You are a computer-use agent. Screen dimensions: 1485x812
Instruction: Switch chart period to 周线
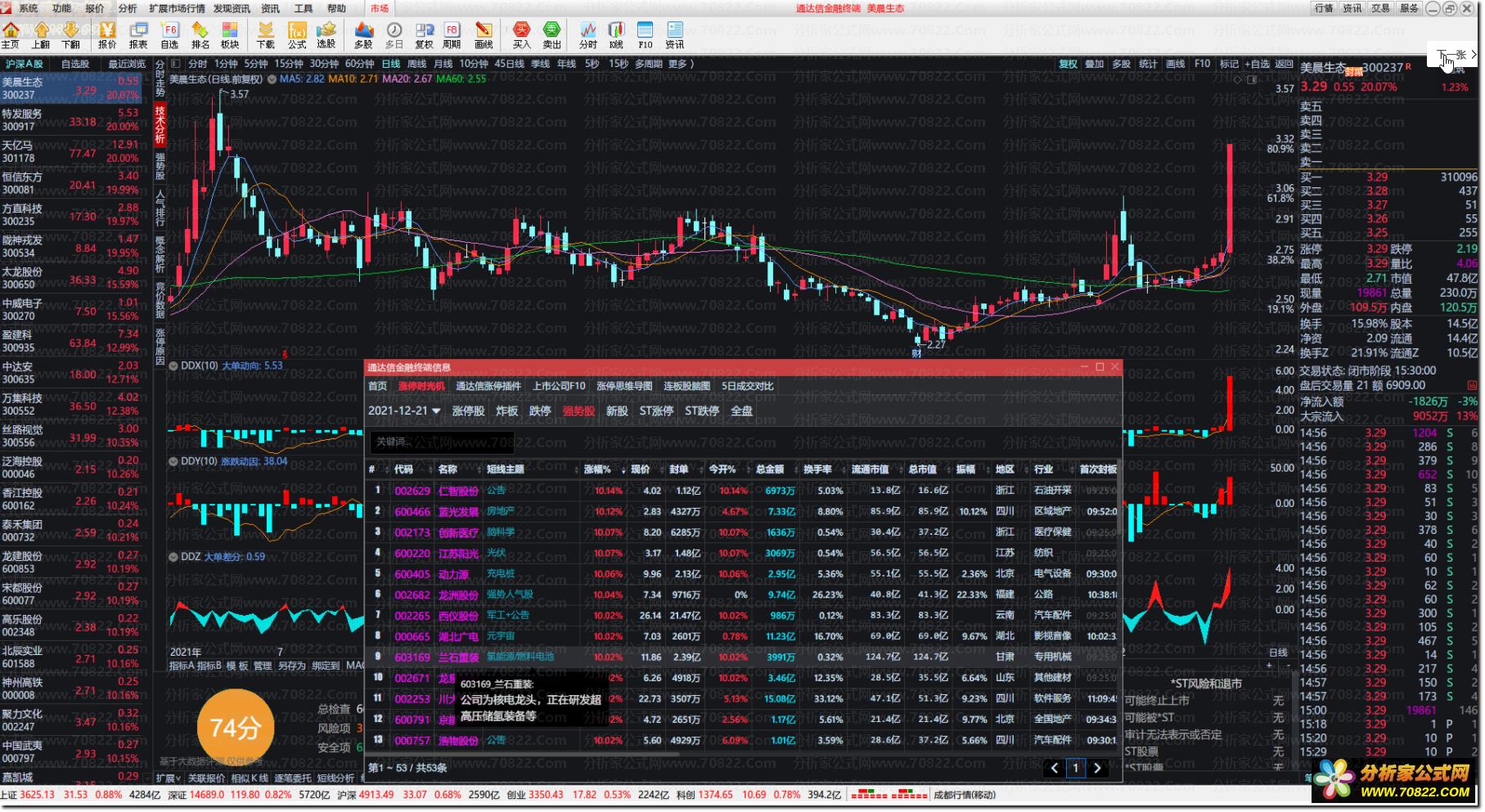[417, 64]
